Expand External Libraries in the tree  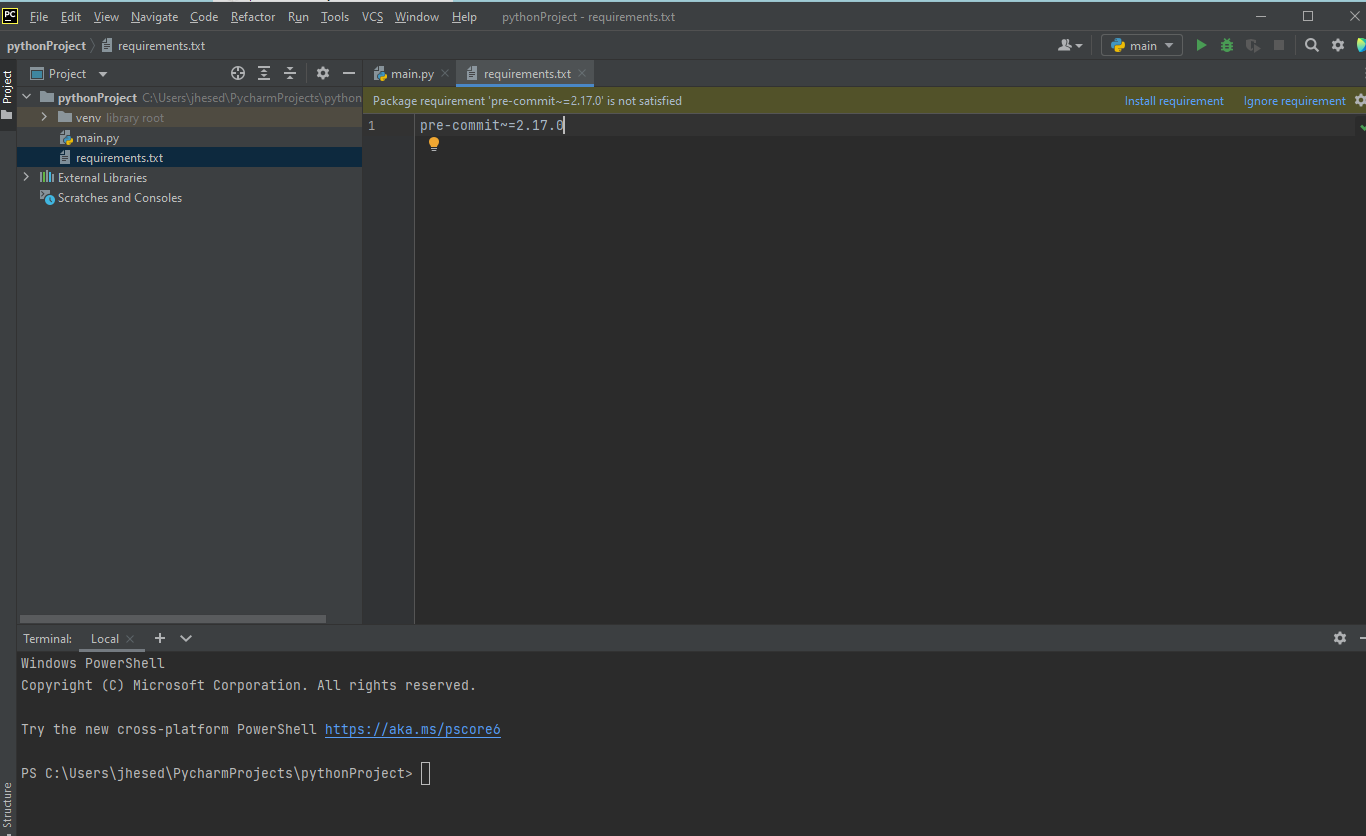tap(25, 177)
